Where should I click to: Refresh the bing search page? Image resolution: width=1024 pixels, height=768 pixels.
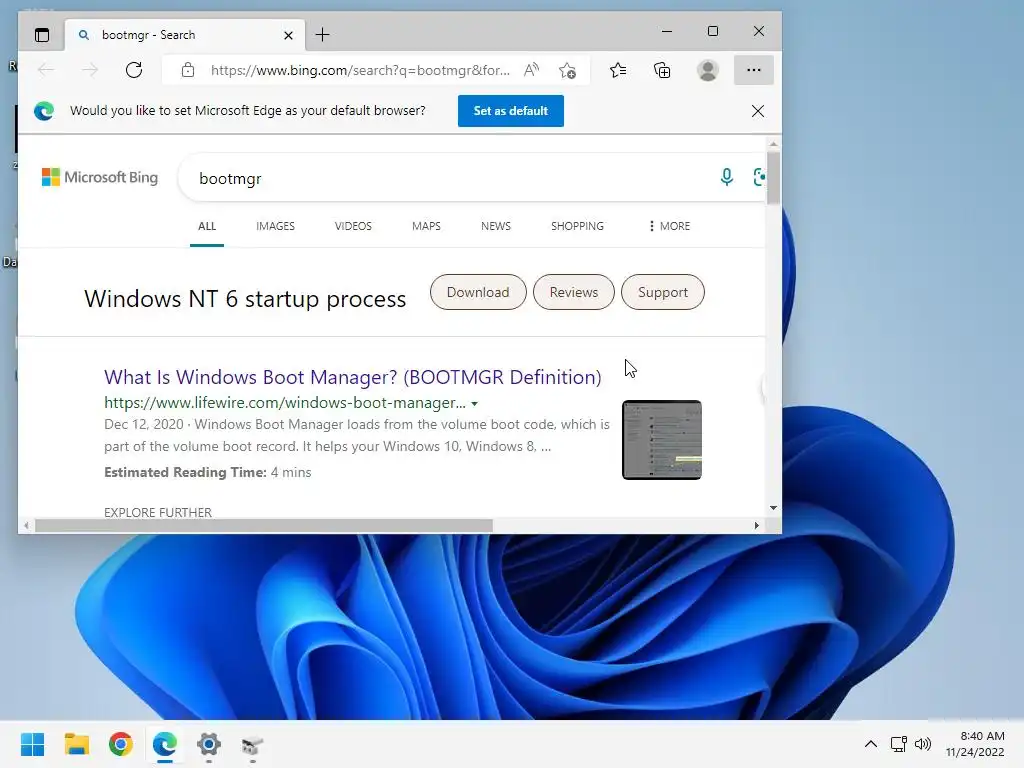pos(134,70)
